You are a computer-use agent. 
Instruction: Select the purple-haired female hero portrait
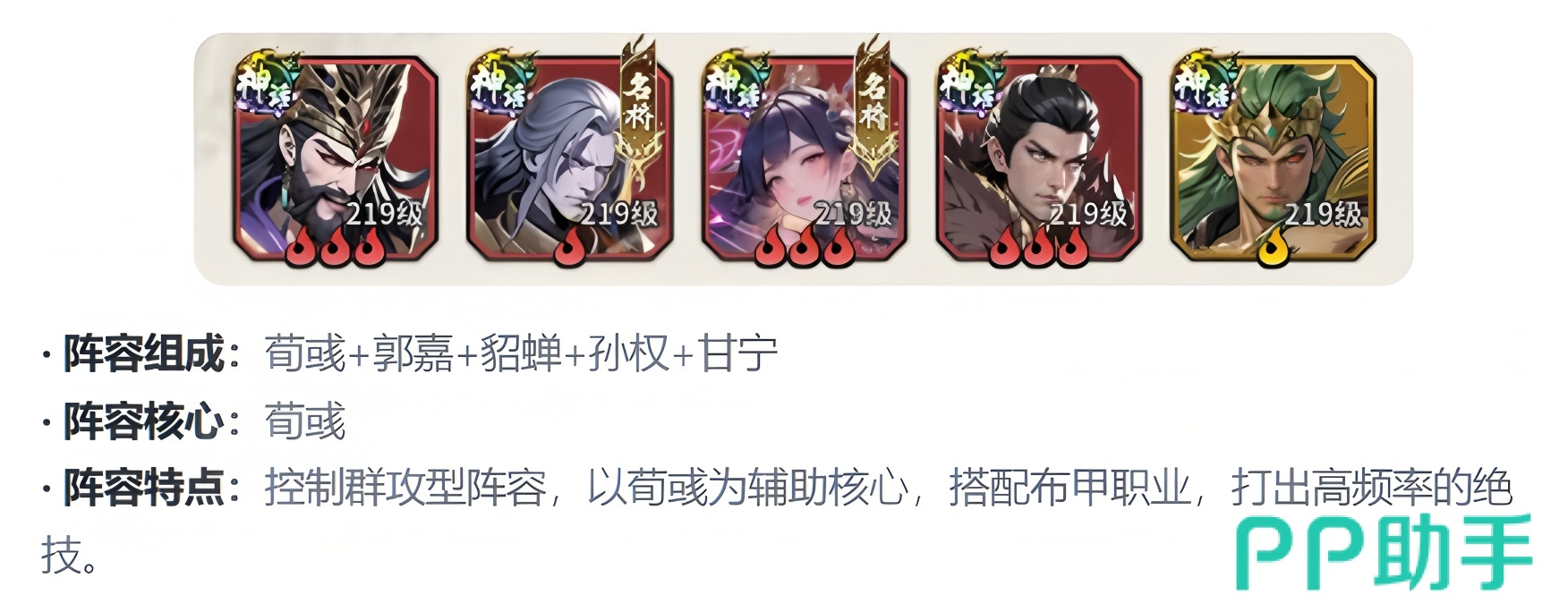pos(805,159)
